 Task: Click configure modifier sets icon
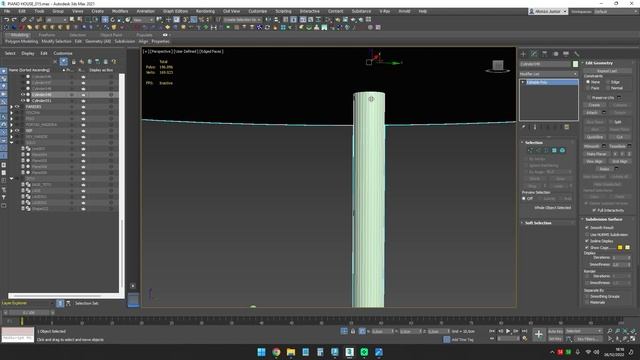click(567, 127)
